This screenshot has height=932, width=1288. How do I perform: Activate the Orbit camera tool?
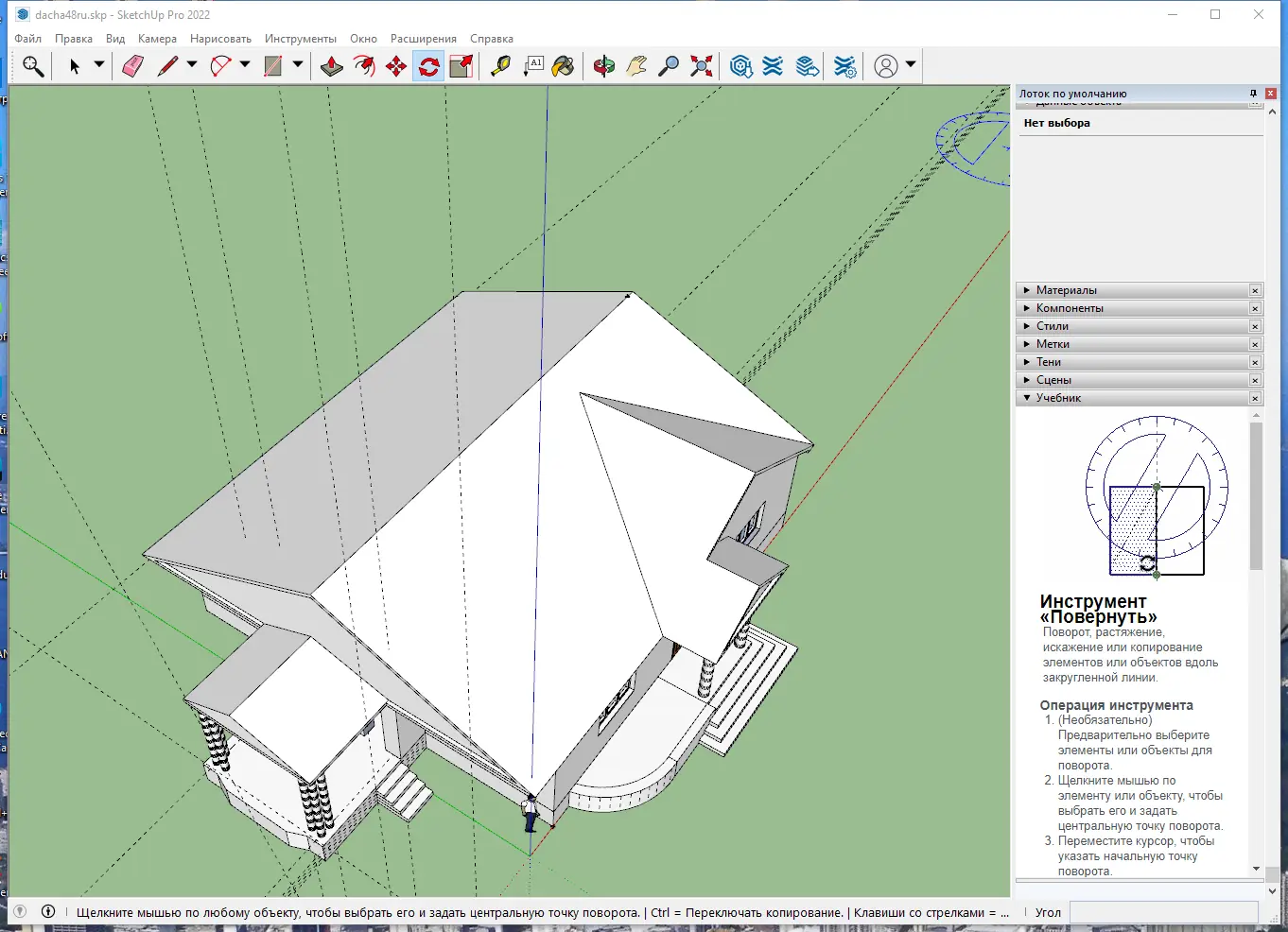604,66
